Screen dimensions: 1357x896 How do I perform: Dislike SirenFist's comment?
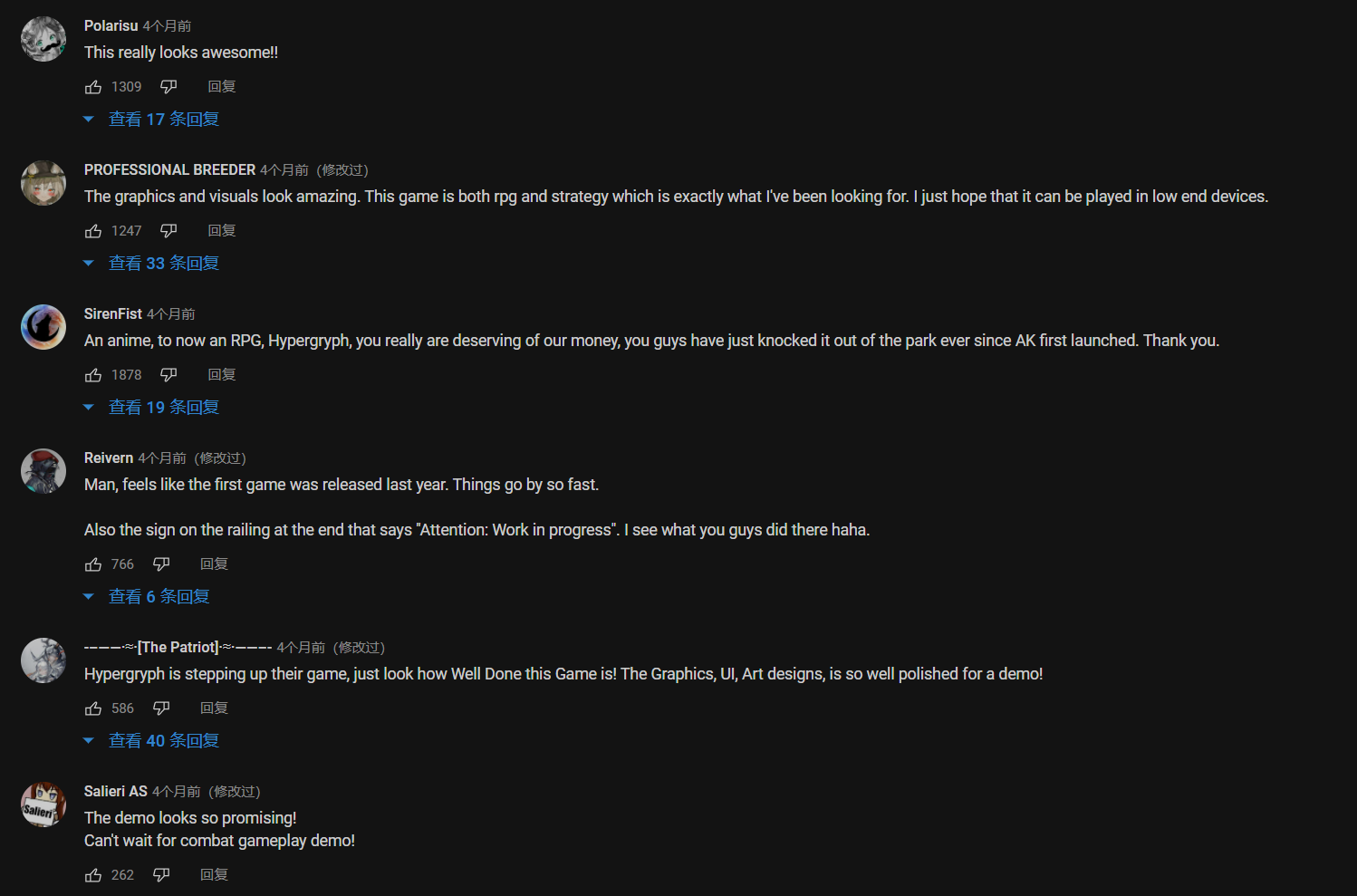point(168,375)
